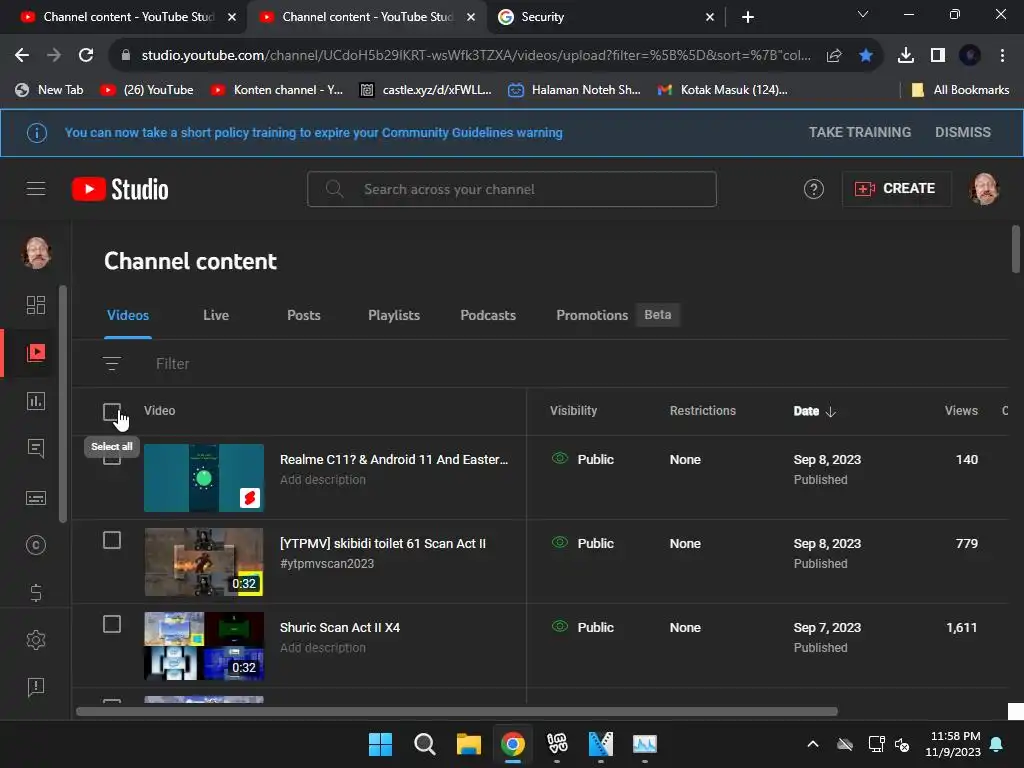Click the Views column header
Viewport: 1024px width, 768px height.
click(961, 411)
